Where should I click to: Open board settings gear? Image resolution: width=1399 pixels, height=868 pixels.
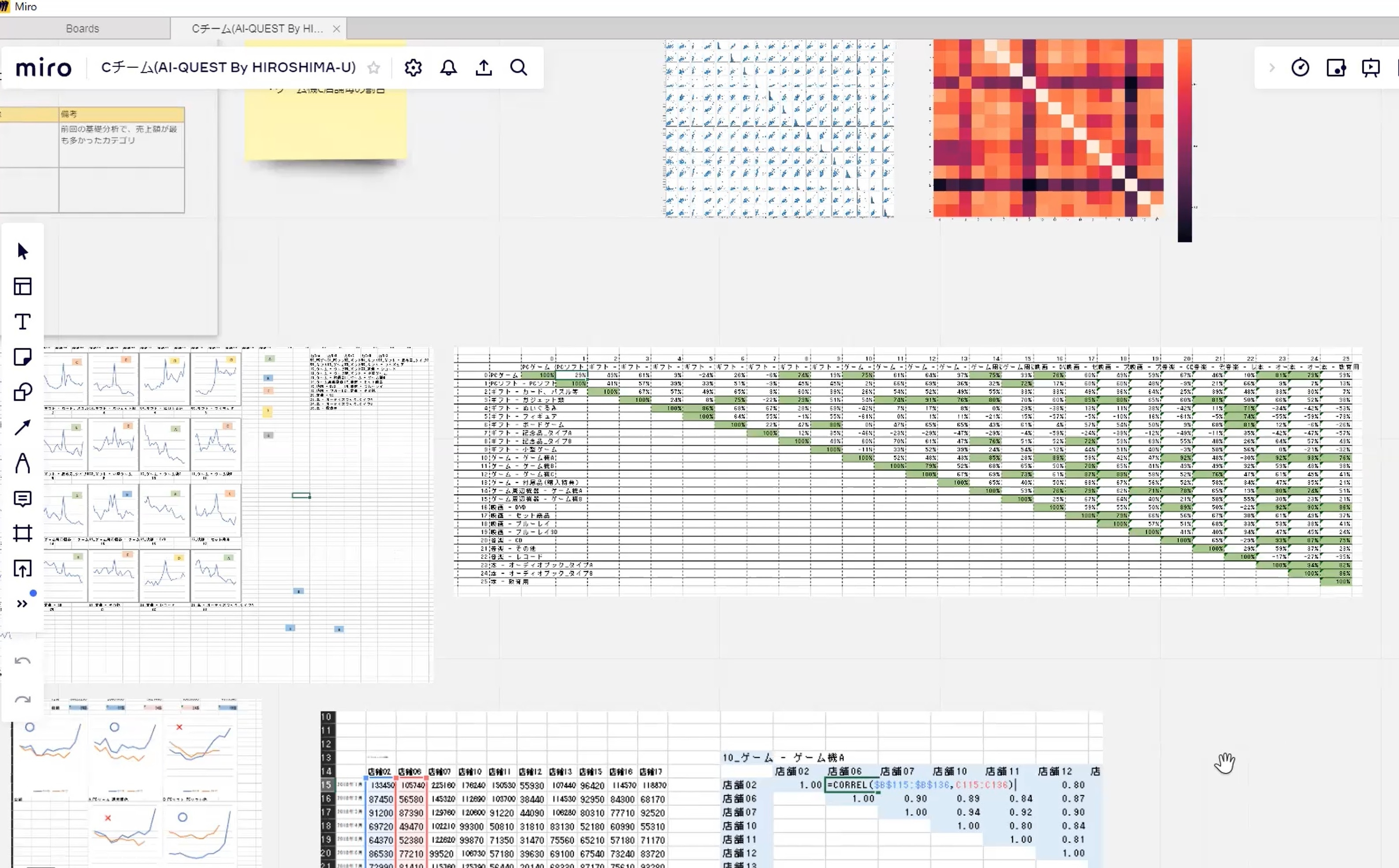(413, 68)
